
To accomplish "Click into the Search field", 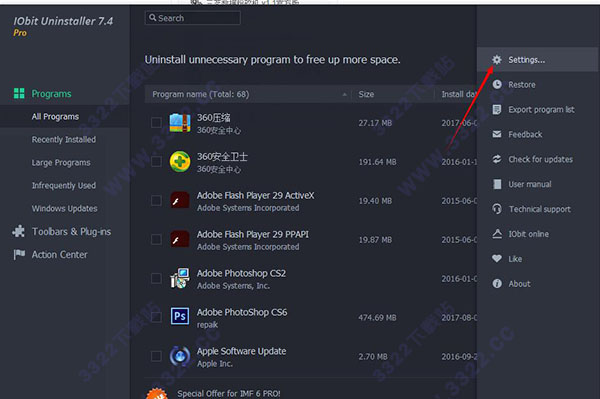I will (x=193, y=18).
